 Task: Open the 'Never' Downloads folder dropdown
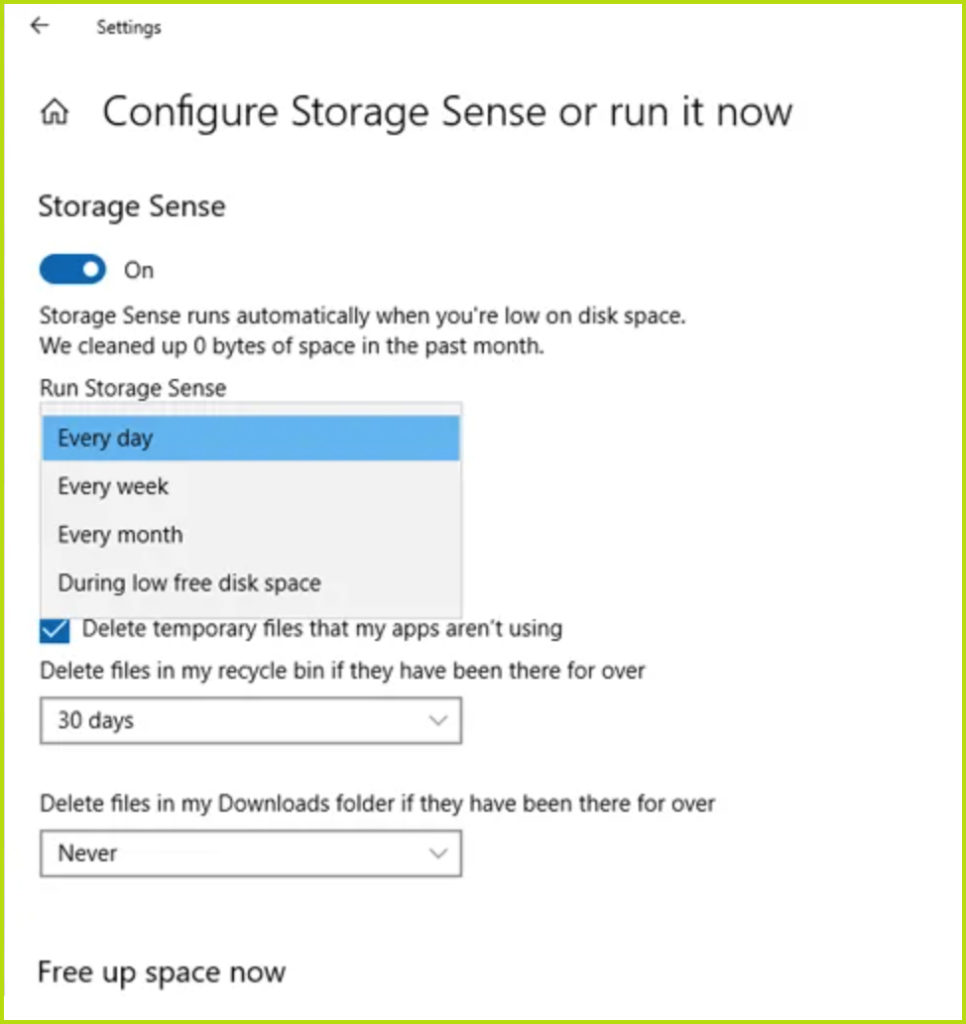tap(251, 853)
